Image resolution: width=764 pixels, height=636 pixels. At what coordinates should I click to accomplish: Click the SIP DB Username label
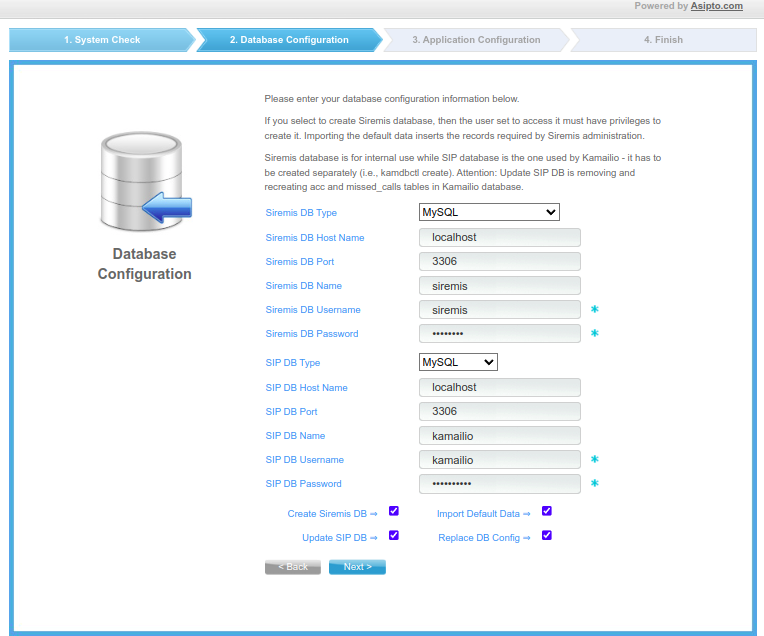(x=305, y=460)
